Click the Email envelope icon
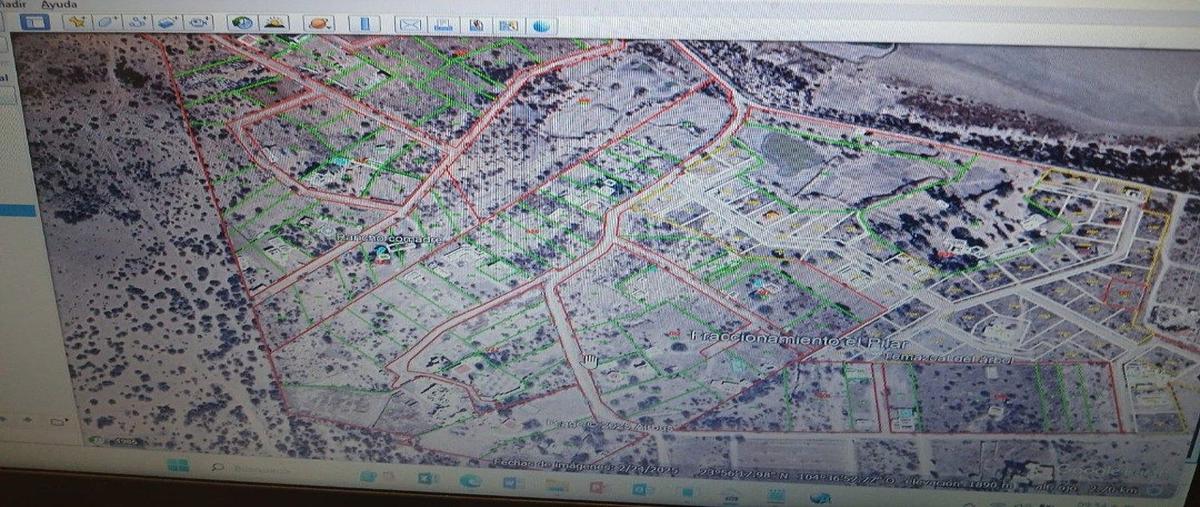This screenshot has width=1200, height=507. tap(410, 24)
